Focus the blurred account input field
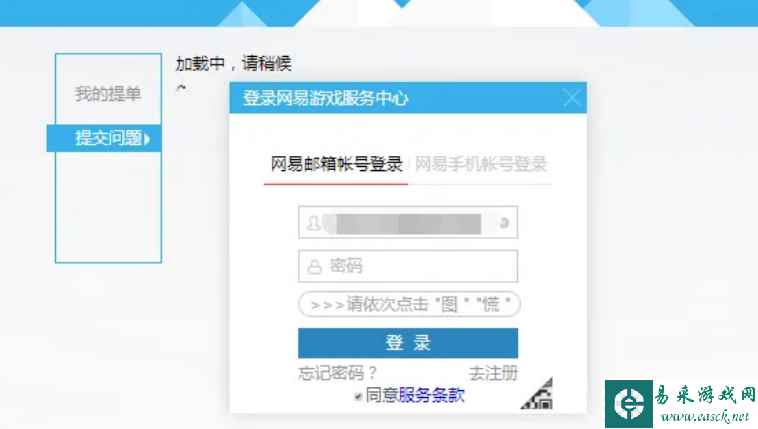 coord(408,222)
